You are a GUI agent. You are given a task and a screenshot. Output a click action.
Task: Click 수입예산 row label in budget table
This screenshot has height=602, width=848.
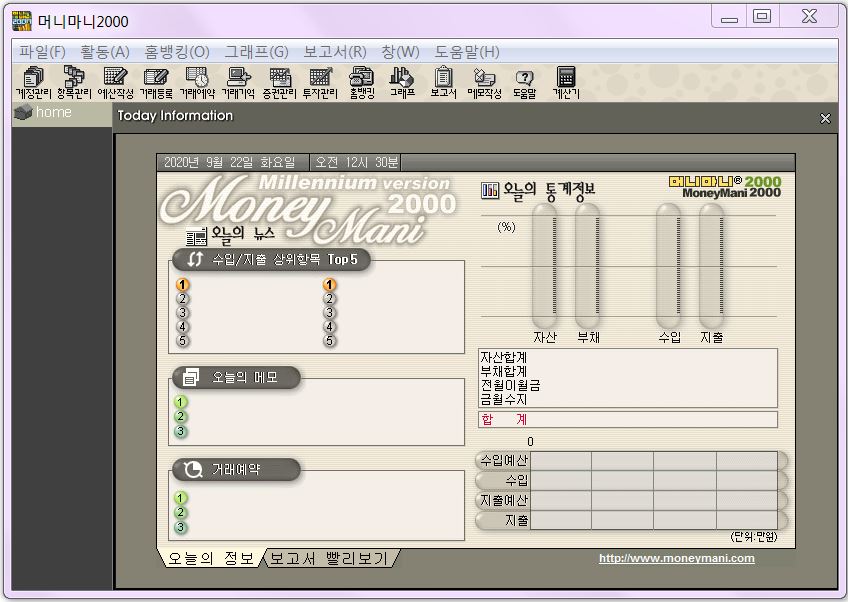[504, 460]
